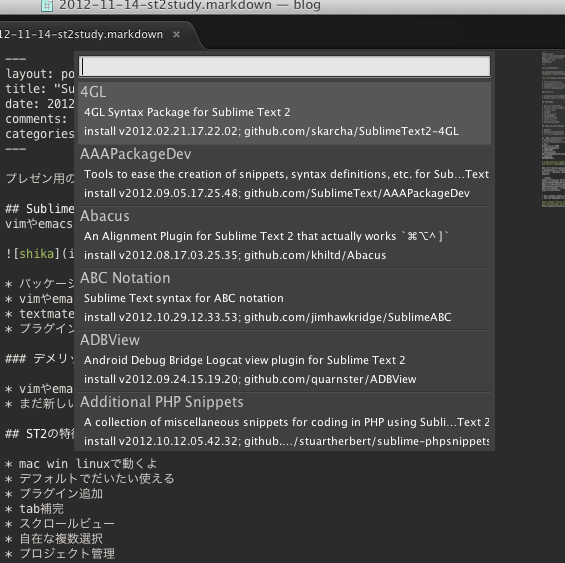Click the markdown file icon in title bar
The width and height of the screenshot is (565, 563).
pyautogui.click(x=47, y=5)
